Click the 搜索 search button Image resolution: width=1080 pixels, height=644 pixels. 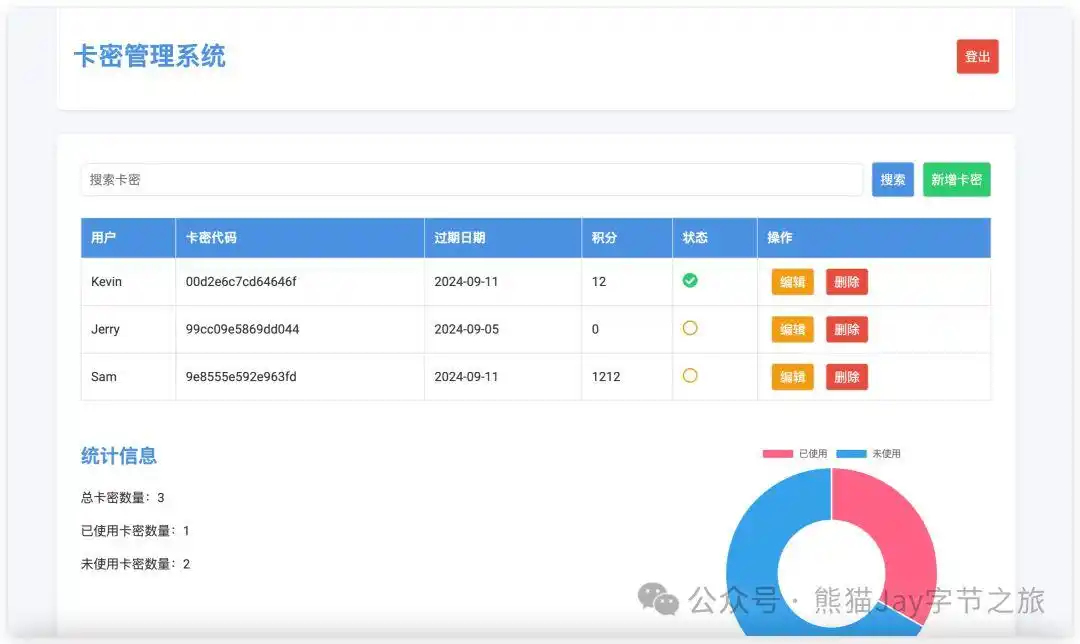[x=892, y=179]
